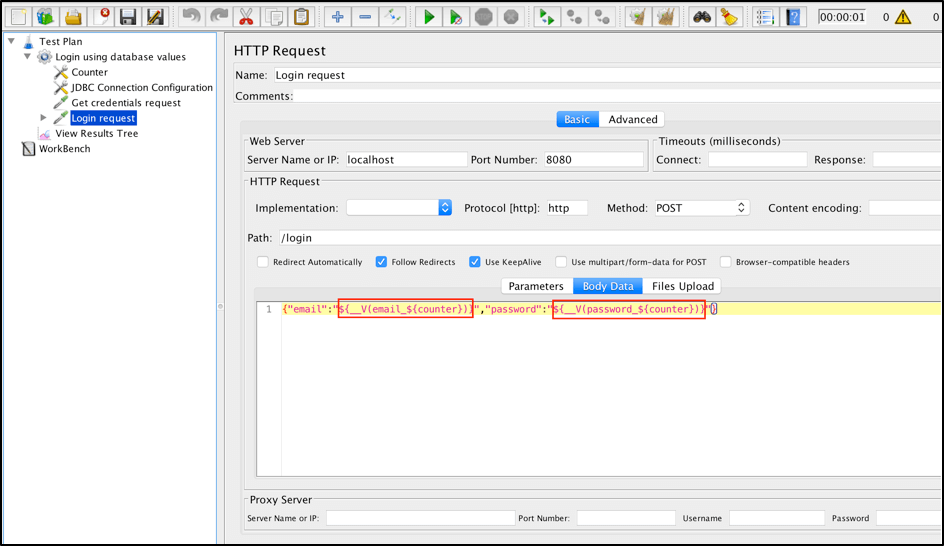Shut down all remote engines icon

pos(602,16)
